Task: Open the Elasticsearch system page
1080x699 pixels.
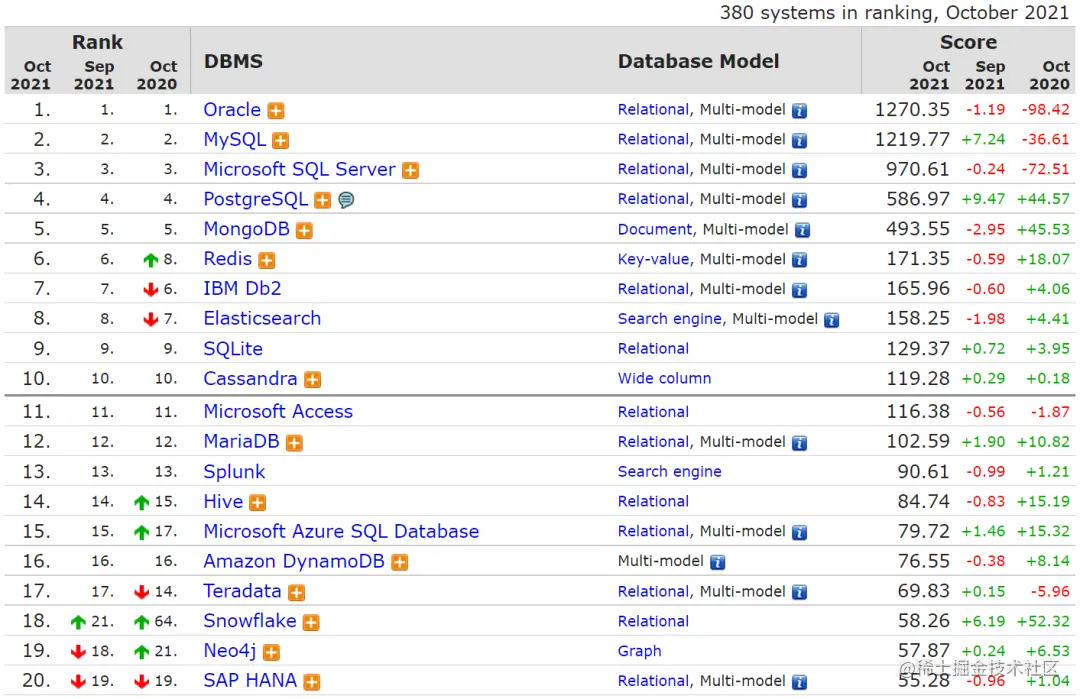Action: click(x=262, y=319)
